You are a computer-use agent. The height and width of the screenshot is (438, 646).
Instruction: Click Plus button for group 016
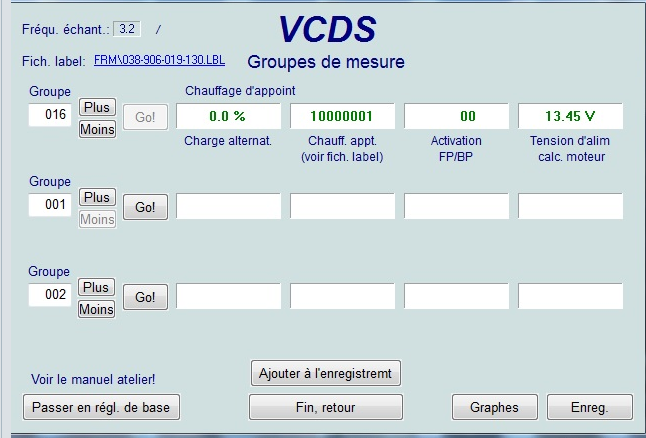(97, 107)
